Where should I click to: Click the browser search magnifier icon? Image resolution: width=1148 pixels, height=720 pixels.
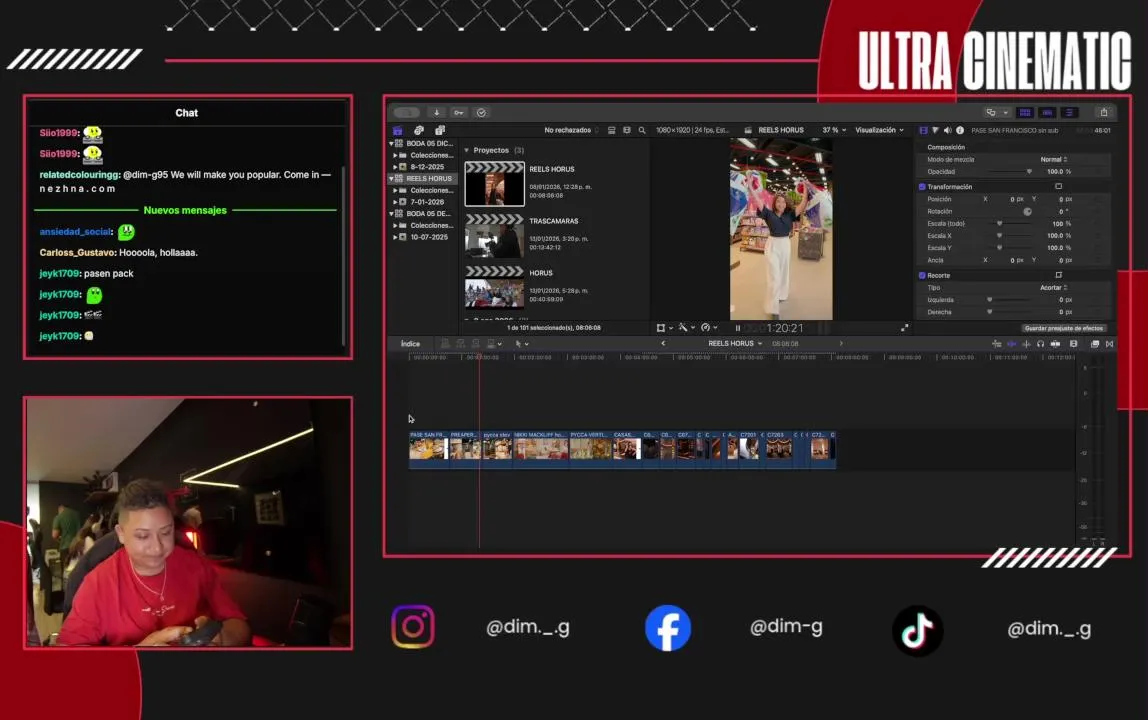click(x=642, y=130)
